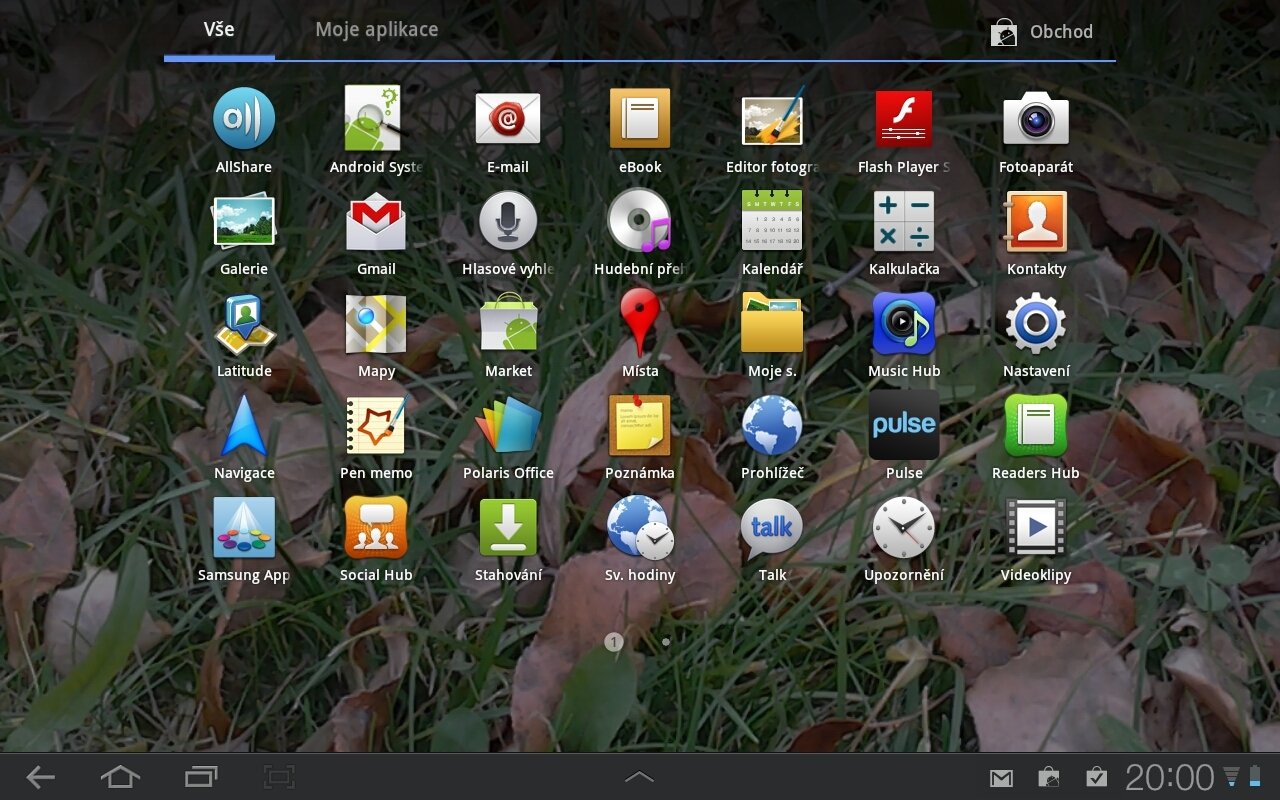Open Market notification in status bar

[x=1049, y=777]
